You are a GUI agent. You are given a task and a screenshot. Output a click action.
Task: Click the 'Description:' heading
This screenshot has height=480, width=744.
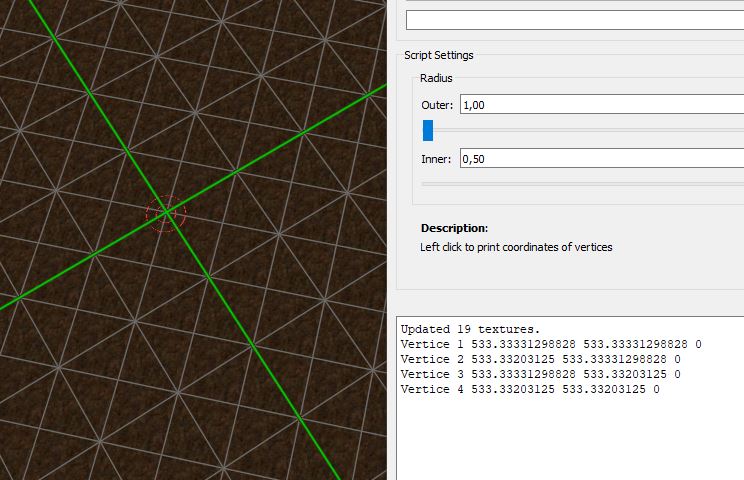[454, 228]
